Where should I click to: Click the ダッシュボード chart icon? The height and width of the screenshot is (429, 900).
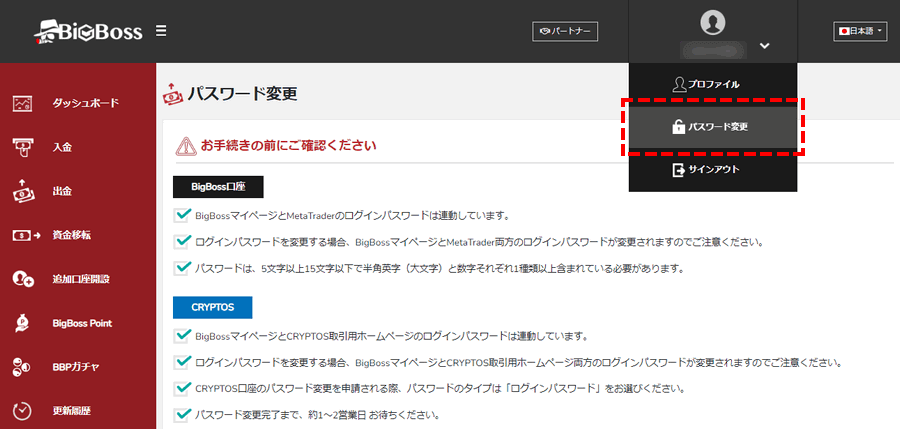24,104
